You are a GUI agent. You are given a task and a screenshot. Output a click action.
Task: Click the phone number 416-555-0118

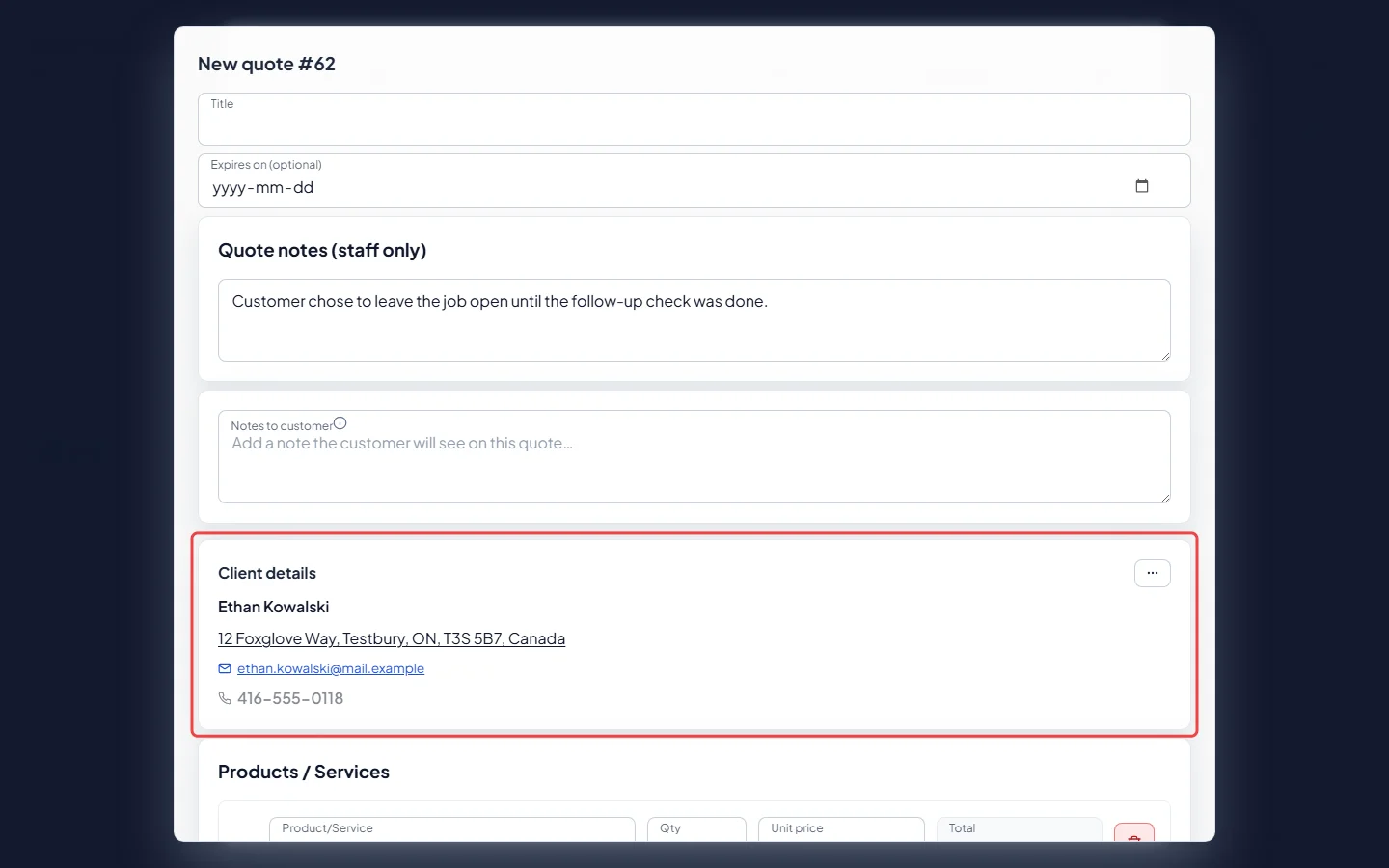point(290,698)
